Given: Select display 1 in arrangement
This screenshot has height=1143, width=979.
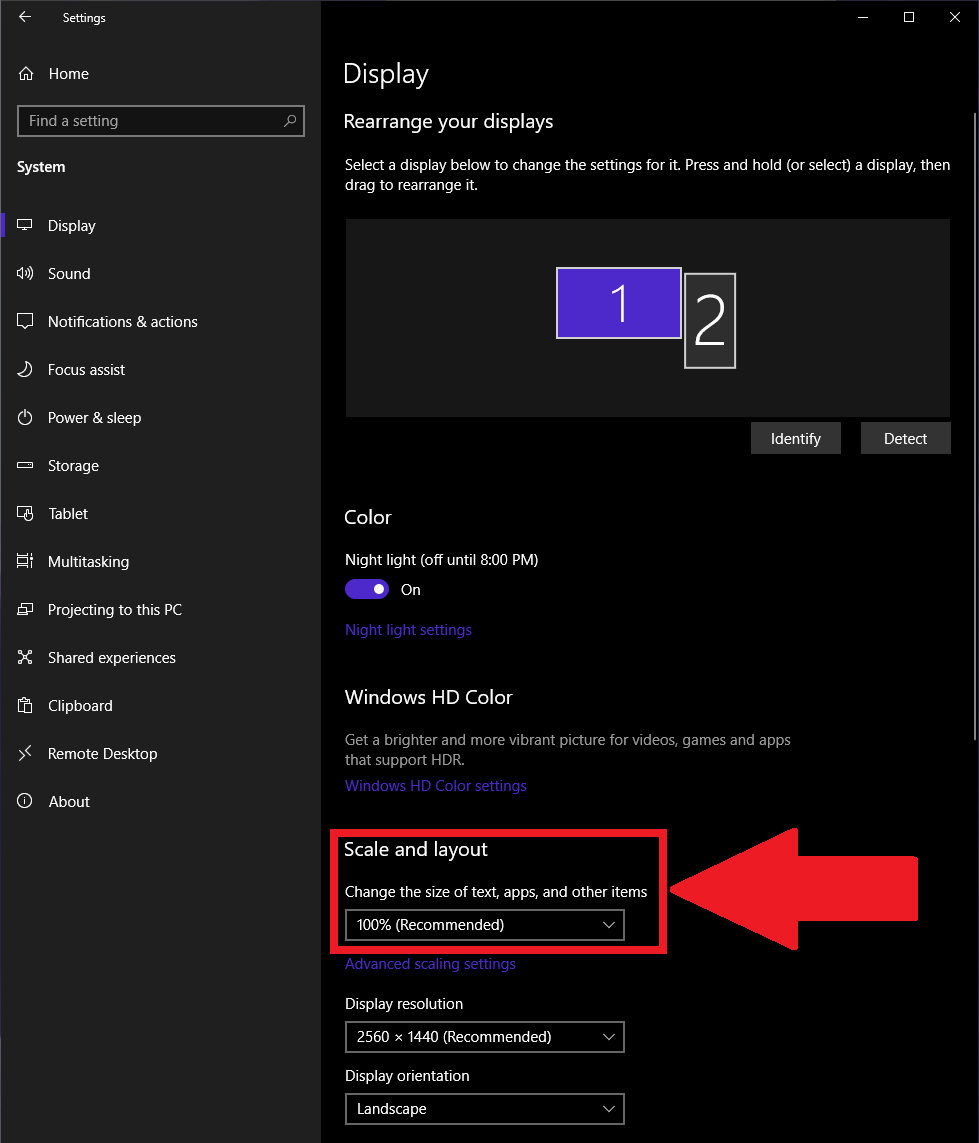Looking at the screenshot, I should pyautogui.click(x=619, y=303).
